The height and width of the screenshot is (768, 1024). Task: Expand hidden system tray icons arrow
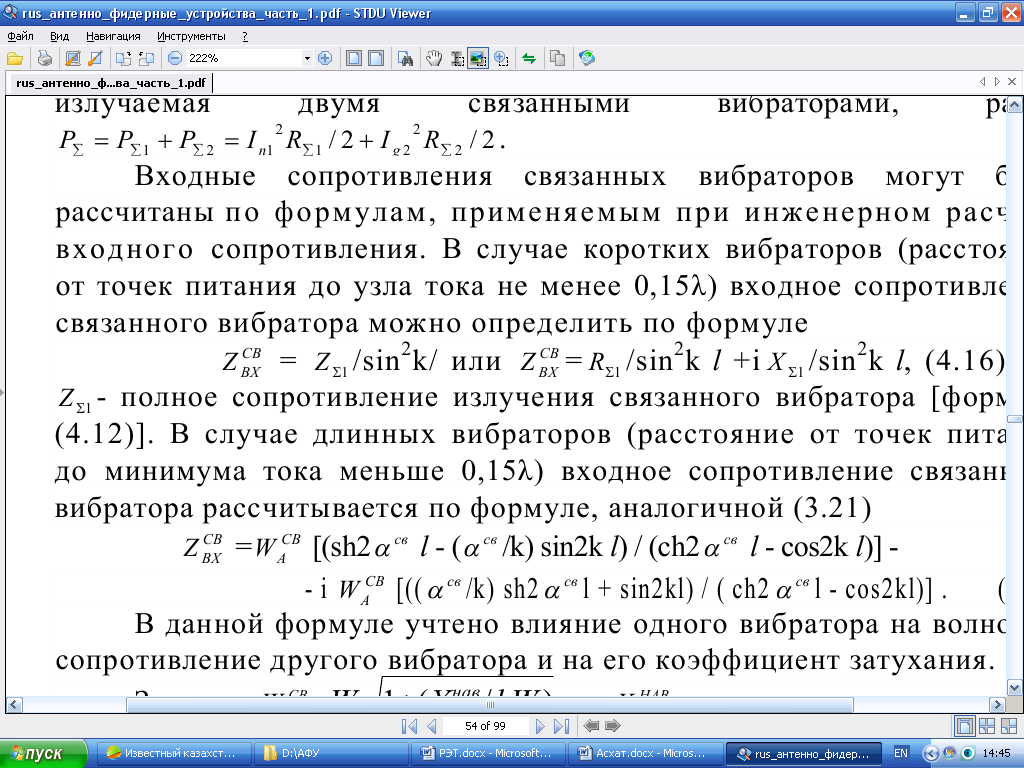[931, 753]
